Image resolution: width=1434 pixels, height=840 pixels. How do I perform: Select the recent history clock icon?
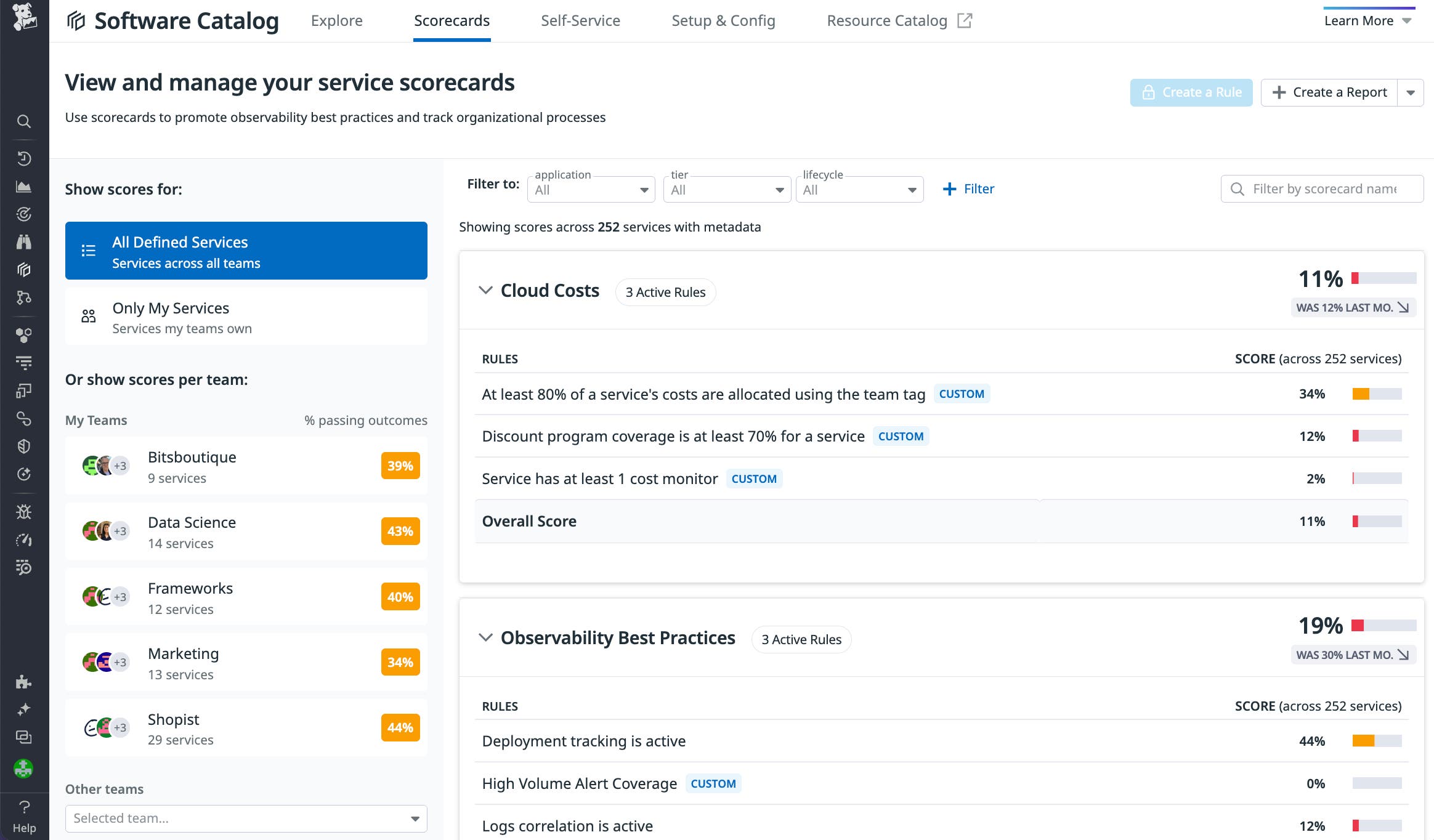(24, 158)
